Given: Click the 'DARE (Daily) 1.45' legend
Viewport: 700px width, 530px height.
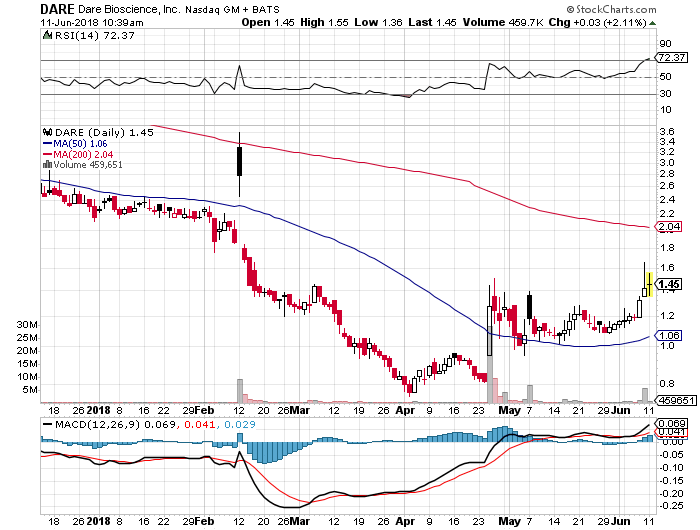Looking at the screenshot, I should [x=104, y=132].
